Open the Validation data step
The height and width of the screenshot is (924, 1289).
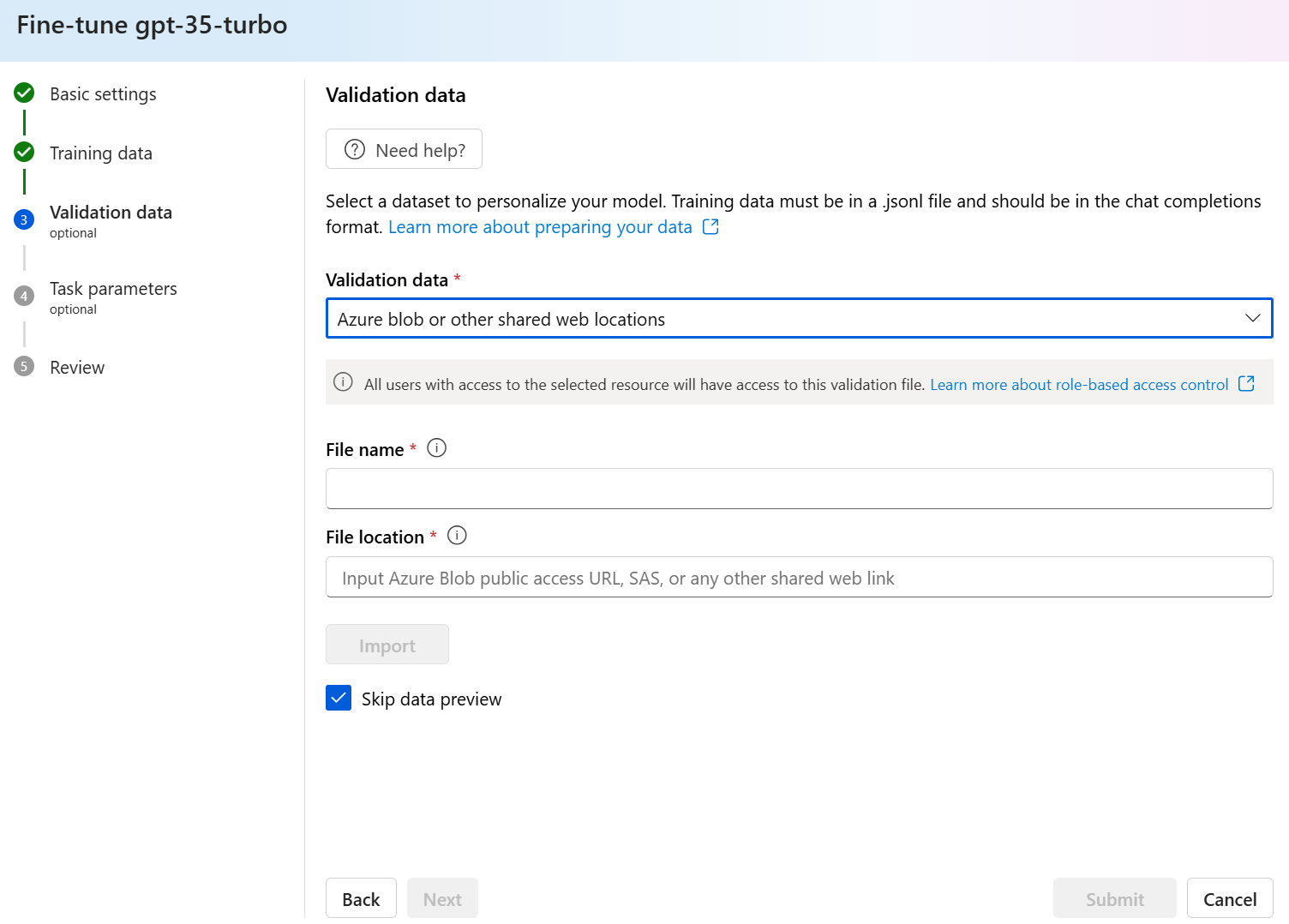point(111,213)
